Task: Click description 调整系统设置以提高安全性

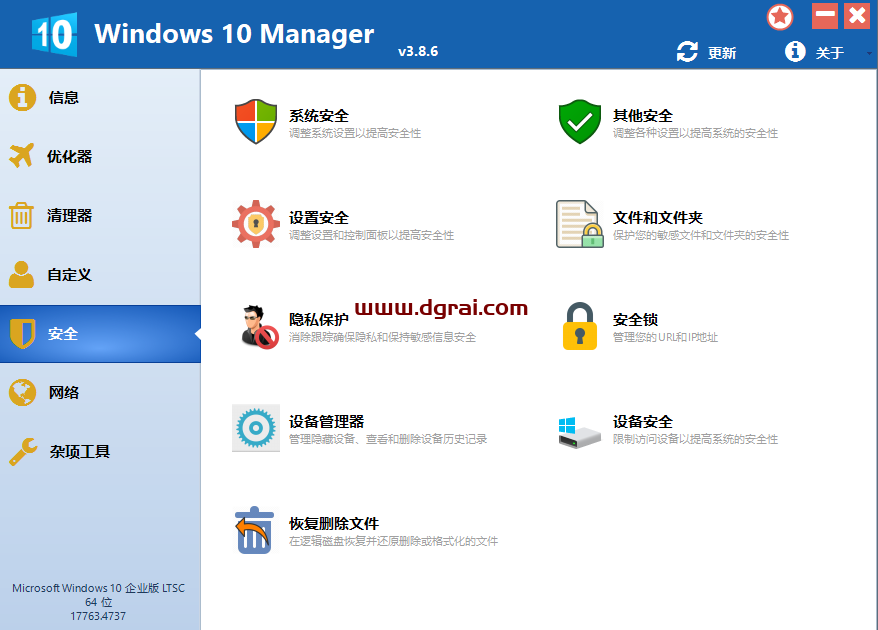Action: click(x=355, y=133)
